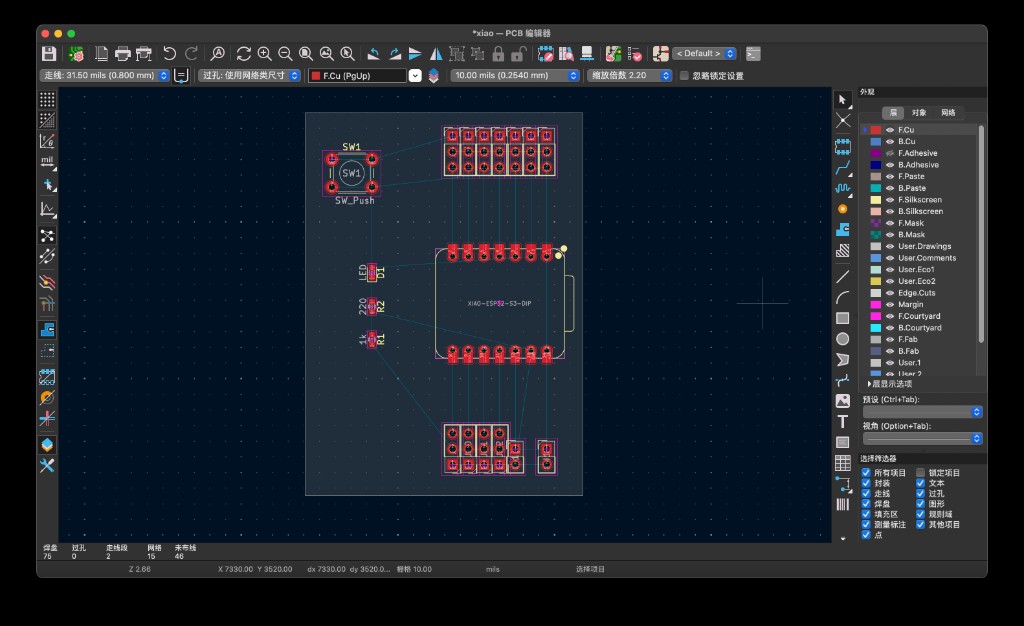
Task: Click the Refresh view icon
Action: 244,54
